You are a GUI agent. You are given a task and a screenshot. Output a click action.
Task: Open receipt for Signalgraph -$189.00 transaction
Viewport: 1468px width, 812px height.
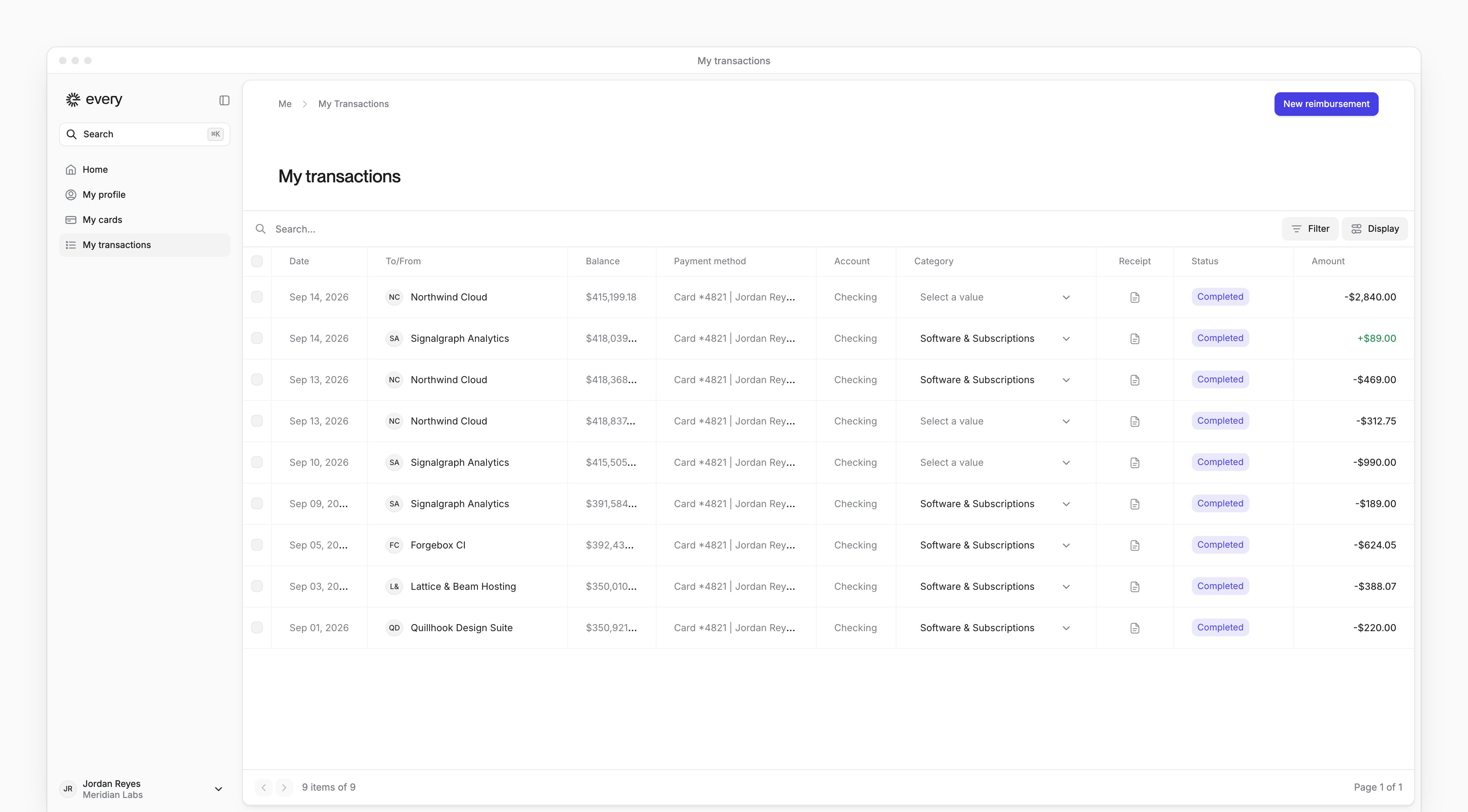point(1135,504)
